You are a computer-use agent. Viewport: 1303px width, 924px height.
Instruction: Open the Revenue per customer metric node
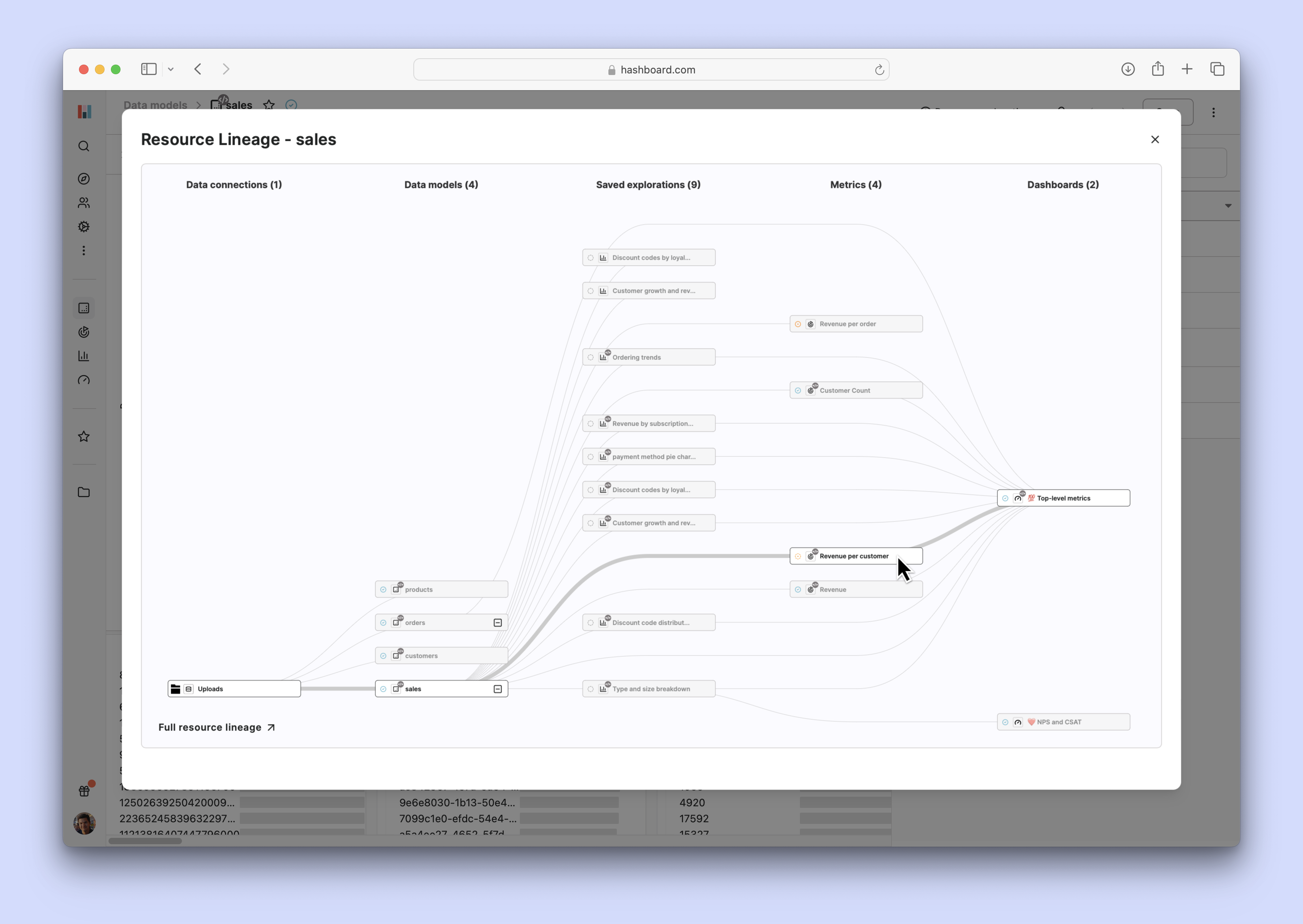point(856,557)
